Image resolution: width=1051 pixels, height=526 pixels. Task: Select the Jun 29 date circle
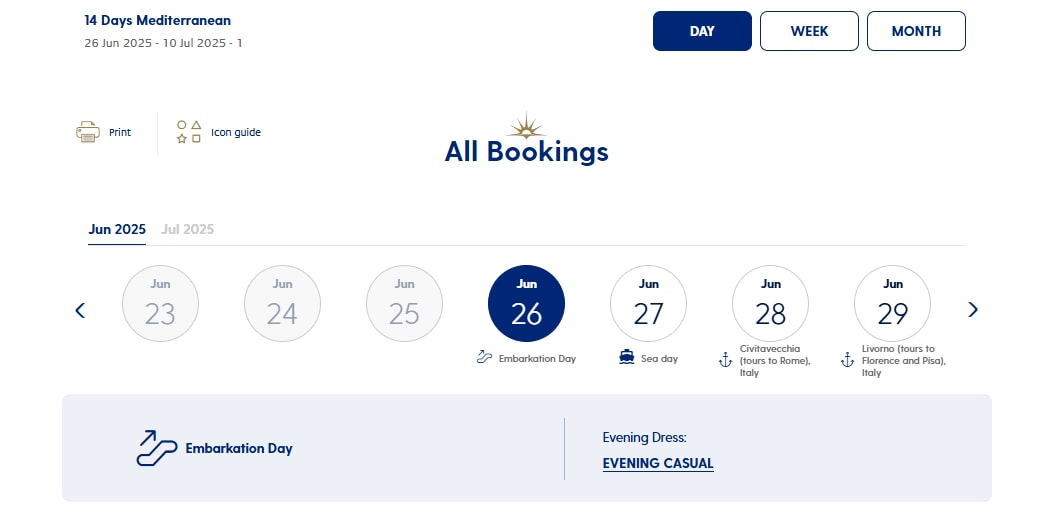(892, 304)
